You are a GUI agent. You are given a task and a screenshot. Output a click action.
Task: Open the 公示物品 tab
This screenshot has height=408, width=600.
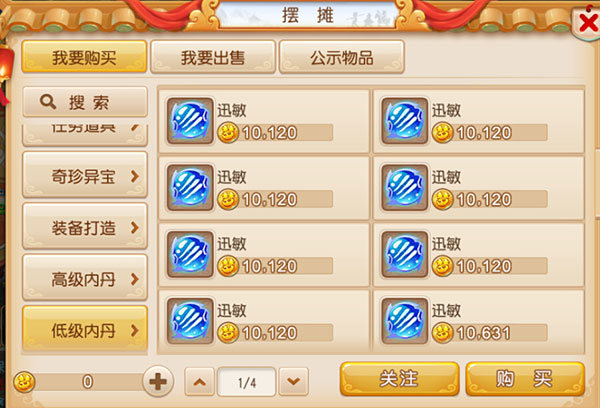coord(342,57)
